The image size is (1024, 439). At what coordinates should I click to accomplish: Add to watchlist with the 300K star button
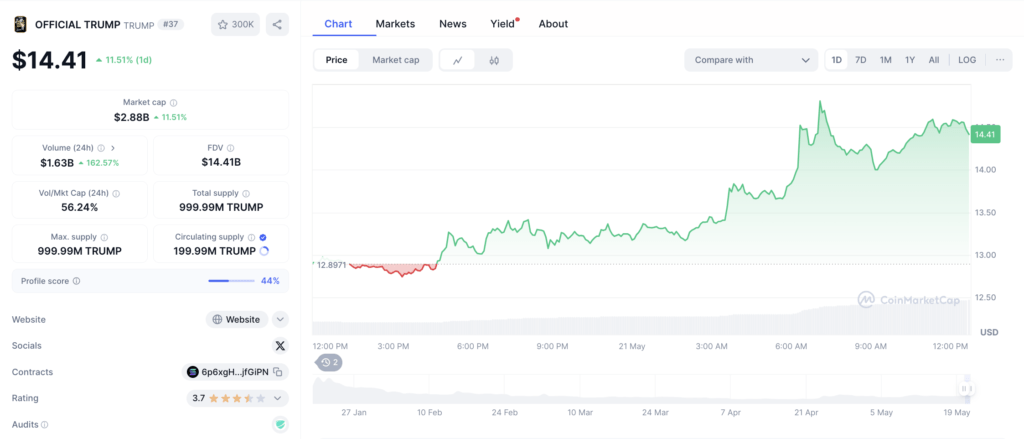236,25
